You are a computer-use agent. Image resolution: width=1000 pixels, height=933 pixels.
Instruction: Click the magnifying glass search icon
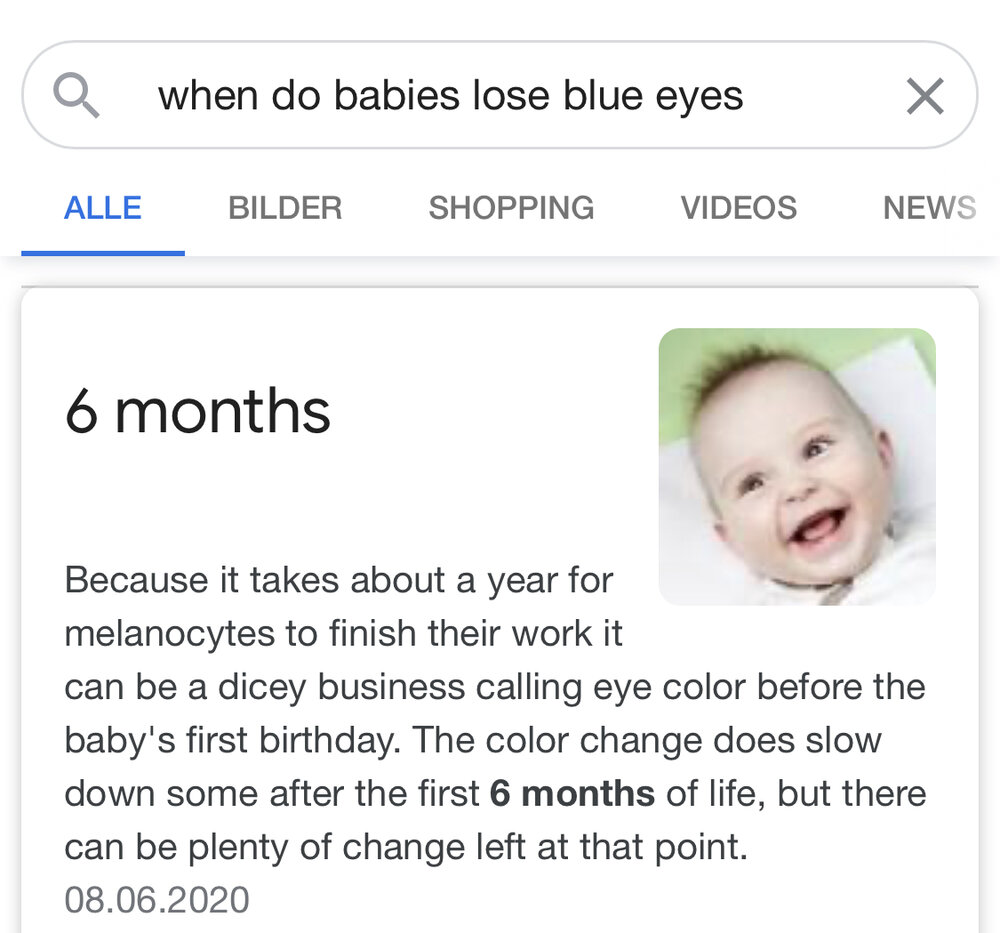tap(77, 95)
